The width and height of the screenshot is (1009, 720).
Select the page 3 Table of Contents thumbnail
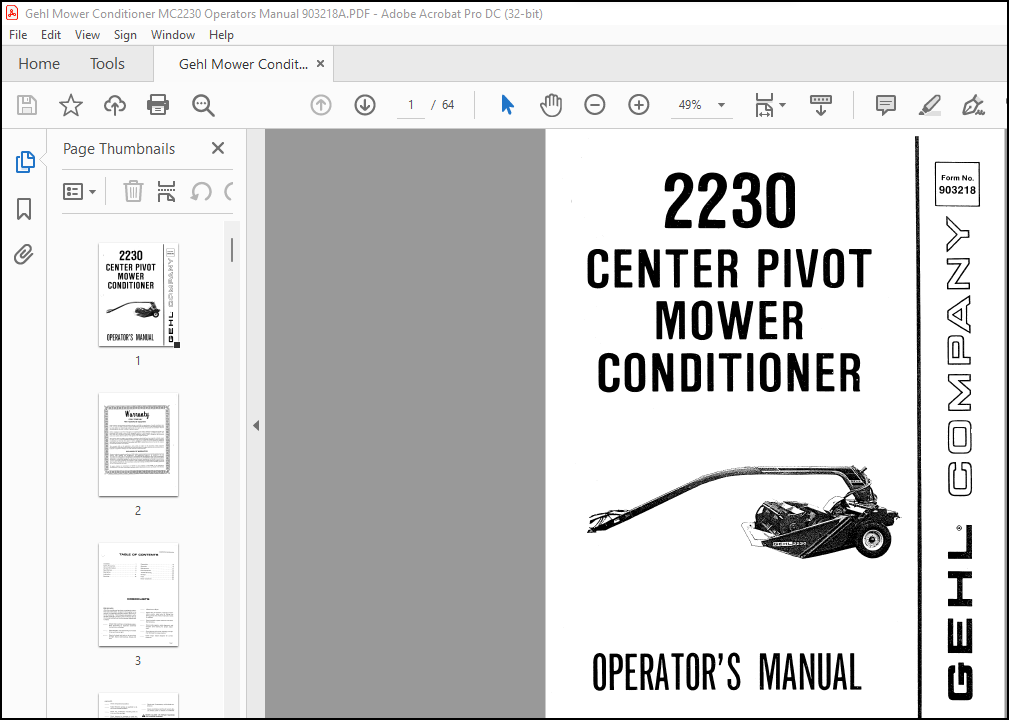(138, 595)
